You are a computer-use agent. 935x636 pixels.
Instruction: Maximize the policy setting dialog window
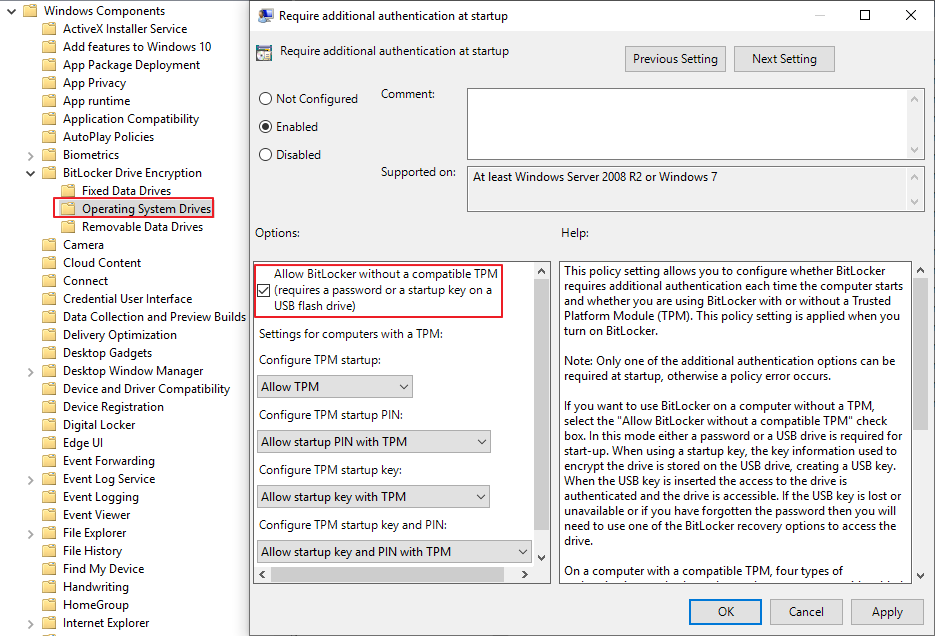(x=865, y=15)
